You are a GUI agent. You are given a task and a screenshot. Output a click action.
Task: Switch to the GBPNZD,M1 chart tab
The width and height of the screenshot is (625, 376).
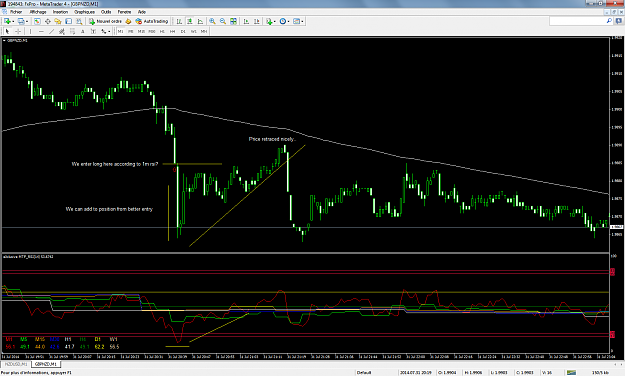[45, 364]
